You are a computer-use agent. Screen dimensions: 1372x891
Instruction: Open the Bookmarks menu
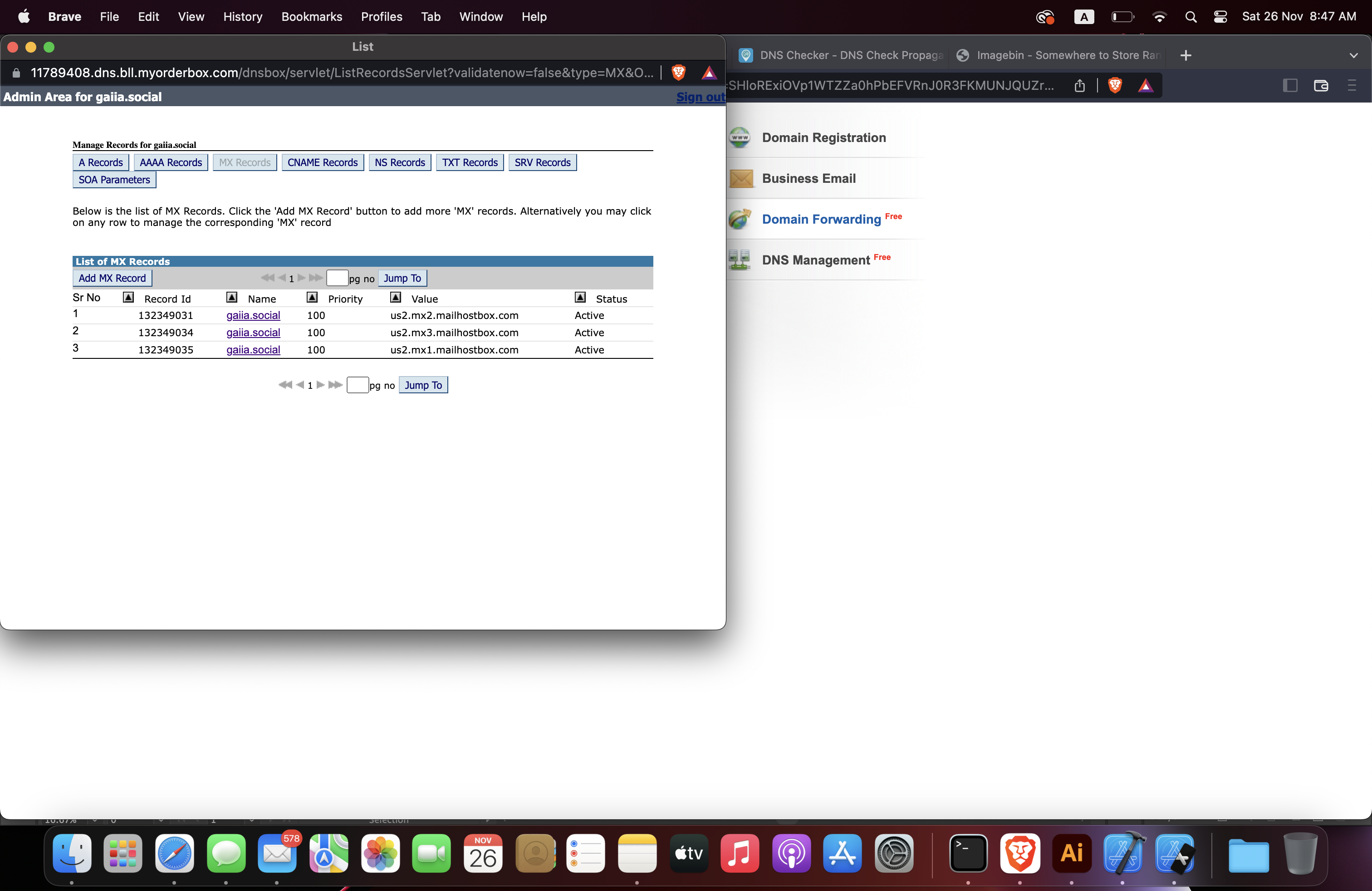(312, 17)
